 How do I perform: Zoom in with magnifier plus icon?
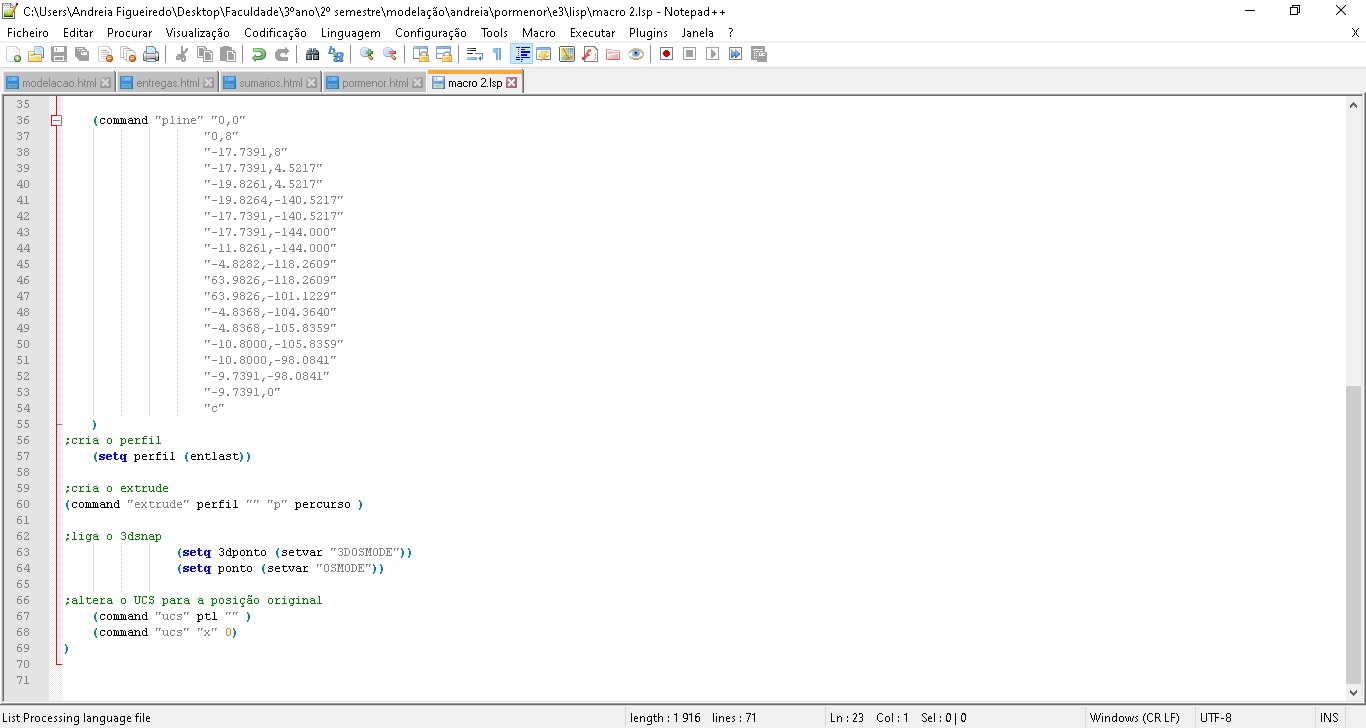coord(367,54)
